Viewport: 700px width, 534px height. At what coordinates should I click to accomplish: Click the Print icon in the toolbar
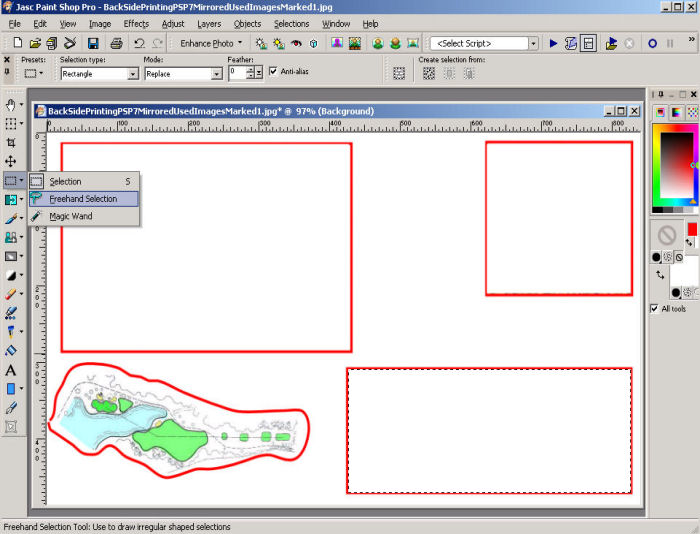tap(116, 44)
